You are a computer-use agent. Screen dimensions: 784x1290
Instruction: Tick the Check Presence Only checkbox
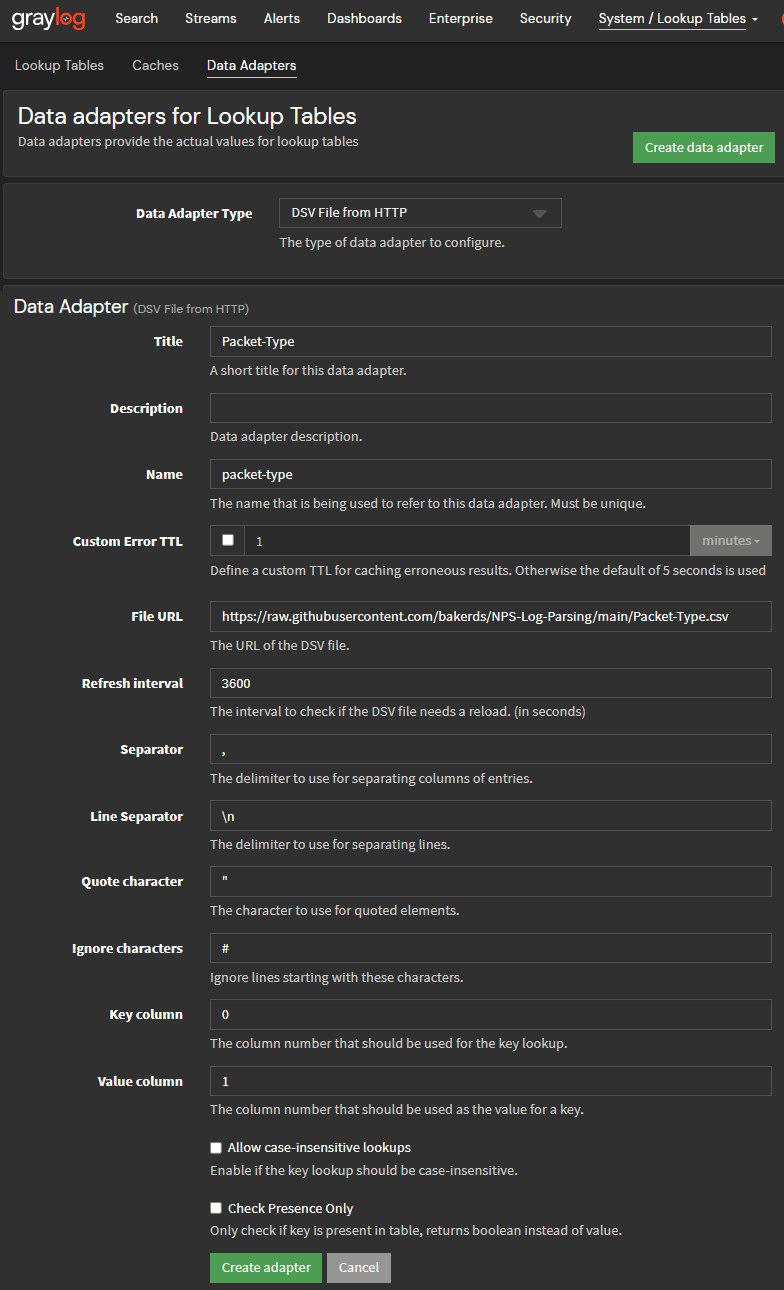pos(216,1209)
